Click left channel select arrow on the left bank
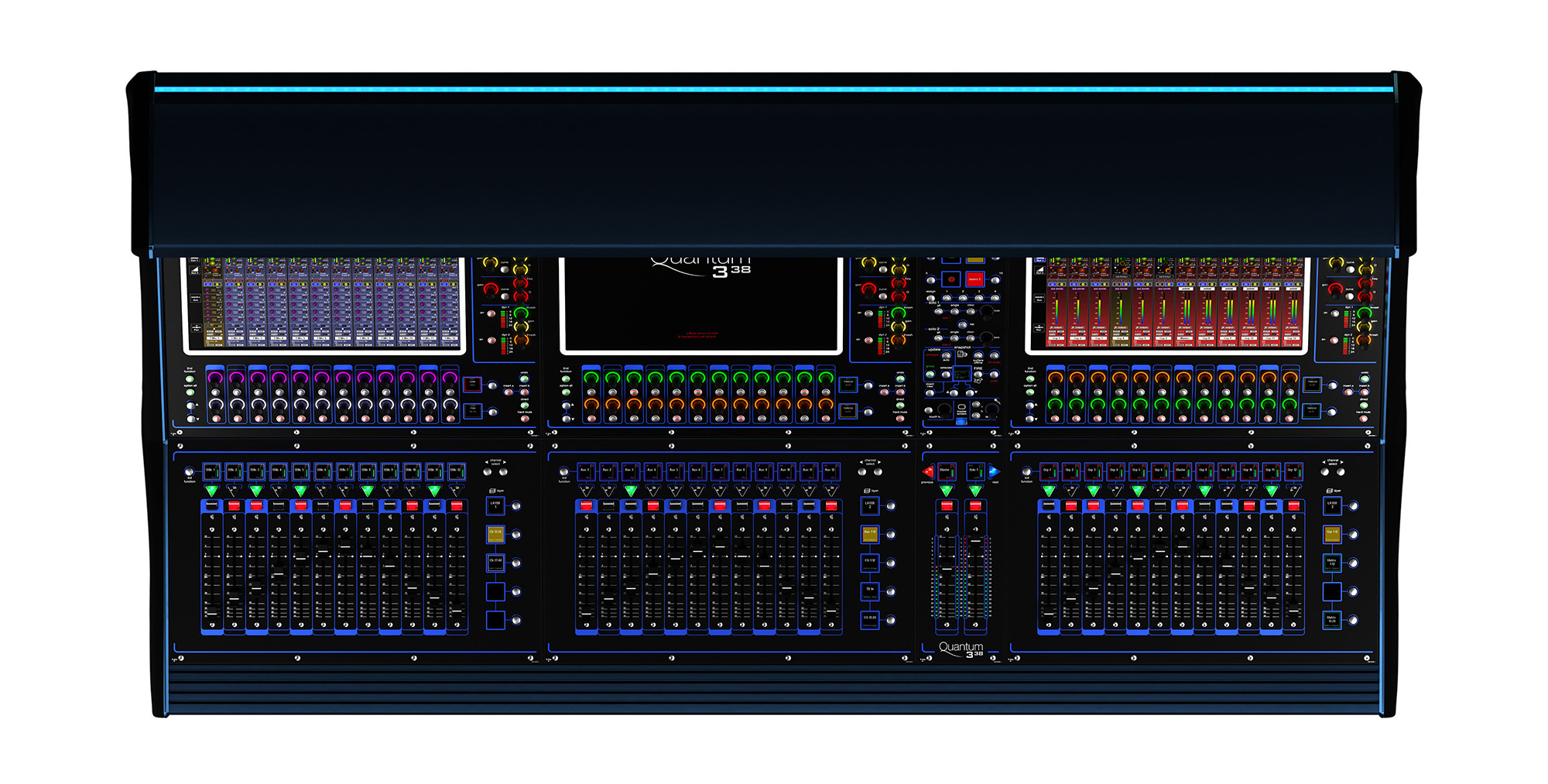This screenshot has width=1548, height=784. 489,471
